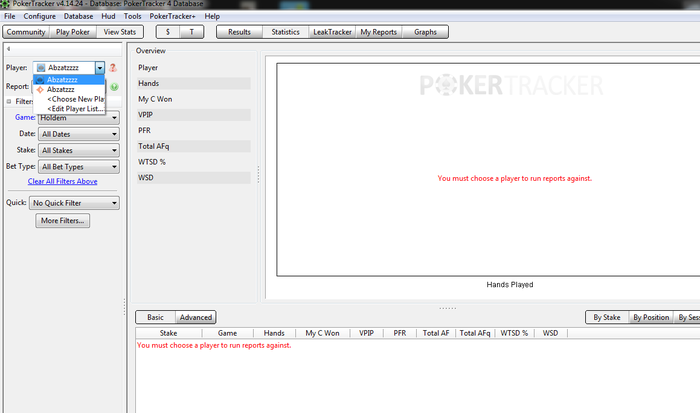Open the Game dropdown showing Holdem
Image resolution: width=700 pixels, height=413 pixels.
point(79,118)
